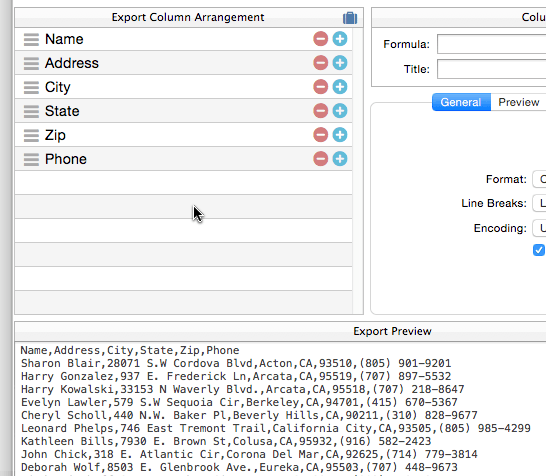Viewport: 546px width, 476px height.
Task: Click the Sharon Blair line in Export Preview
Action: 236,364
